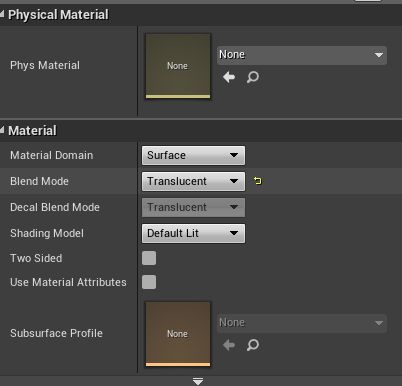Select the Shading Model property label
Screen dimensions: 402x386
[x=47, y=233]
